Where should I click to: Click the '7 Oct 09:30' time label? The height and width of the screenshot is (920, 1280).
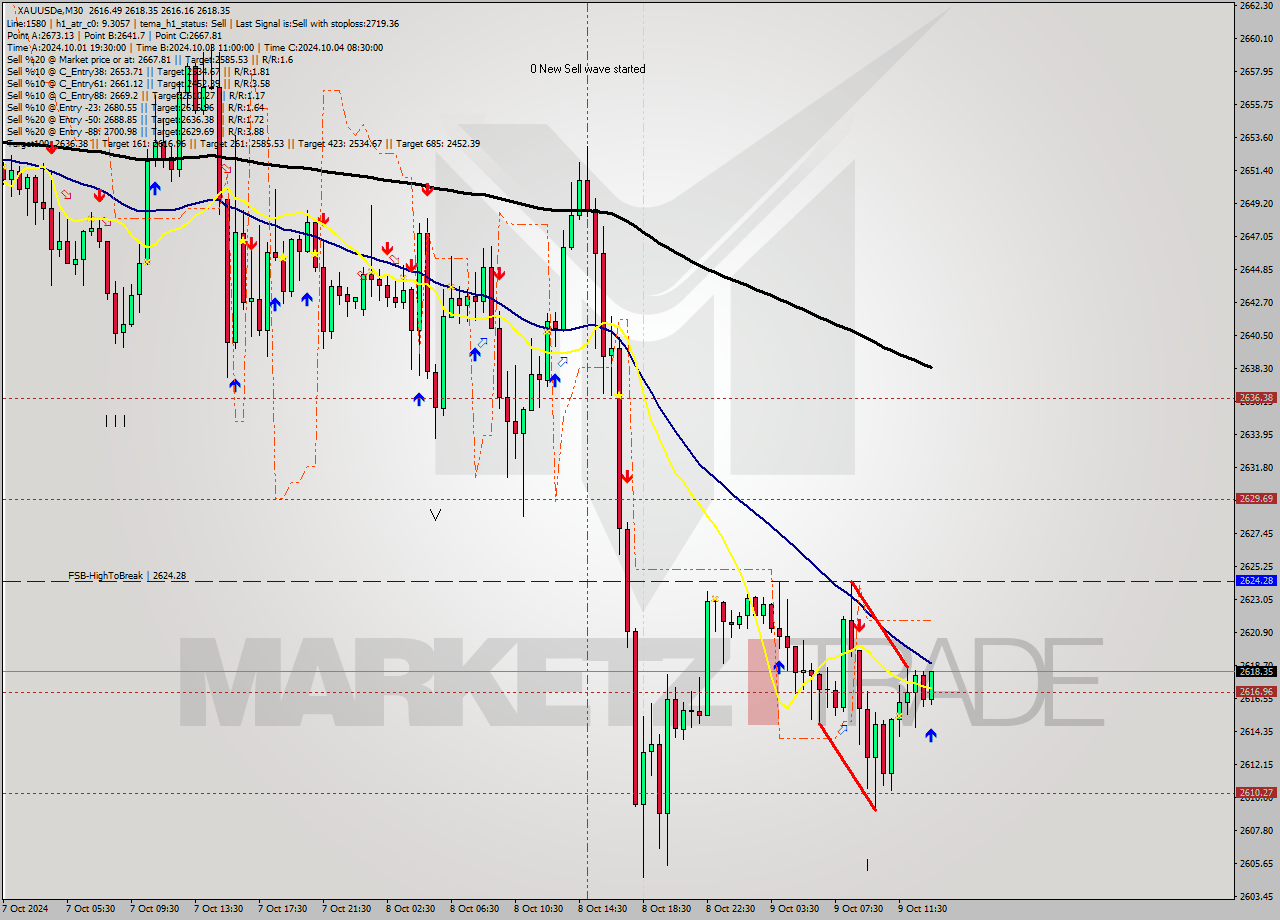pyautogui.click(x=154, y=909)
